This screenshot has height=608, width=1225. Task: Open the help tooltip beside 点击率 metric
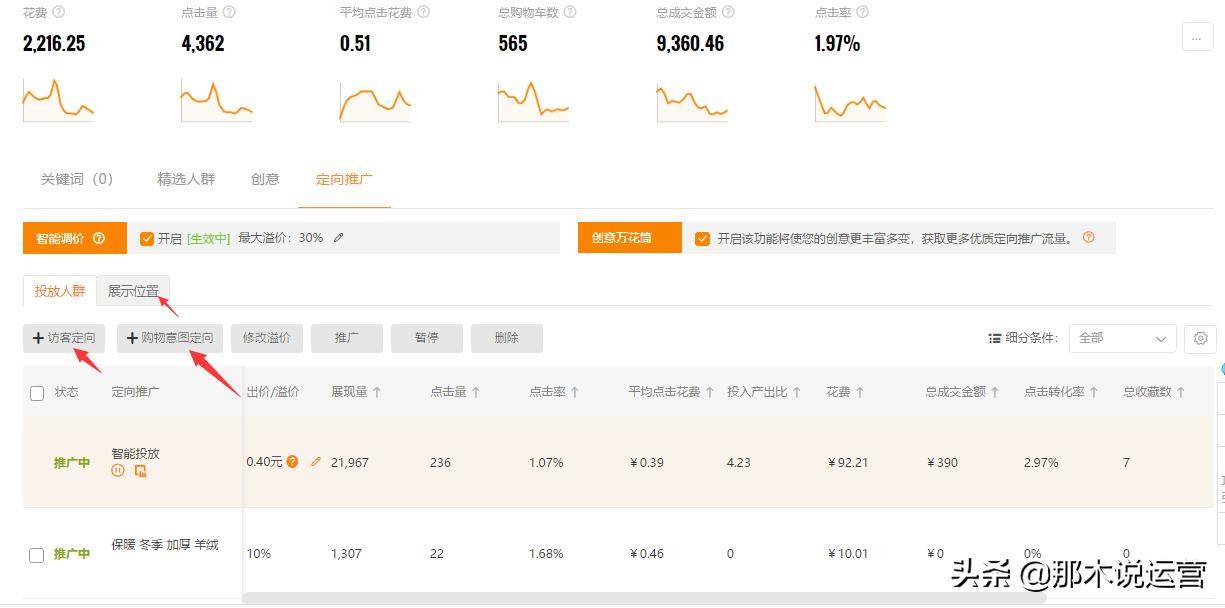[863, 12]
